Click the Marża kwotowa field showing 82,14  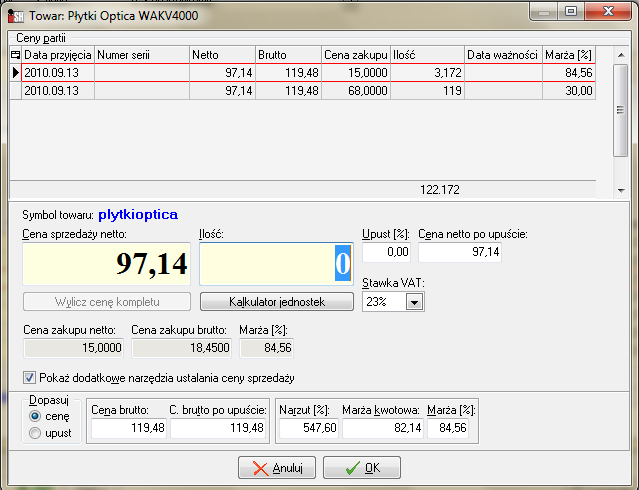click(383, 428)
